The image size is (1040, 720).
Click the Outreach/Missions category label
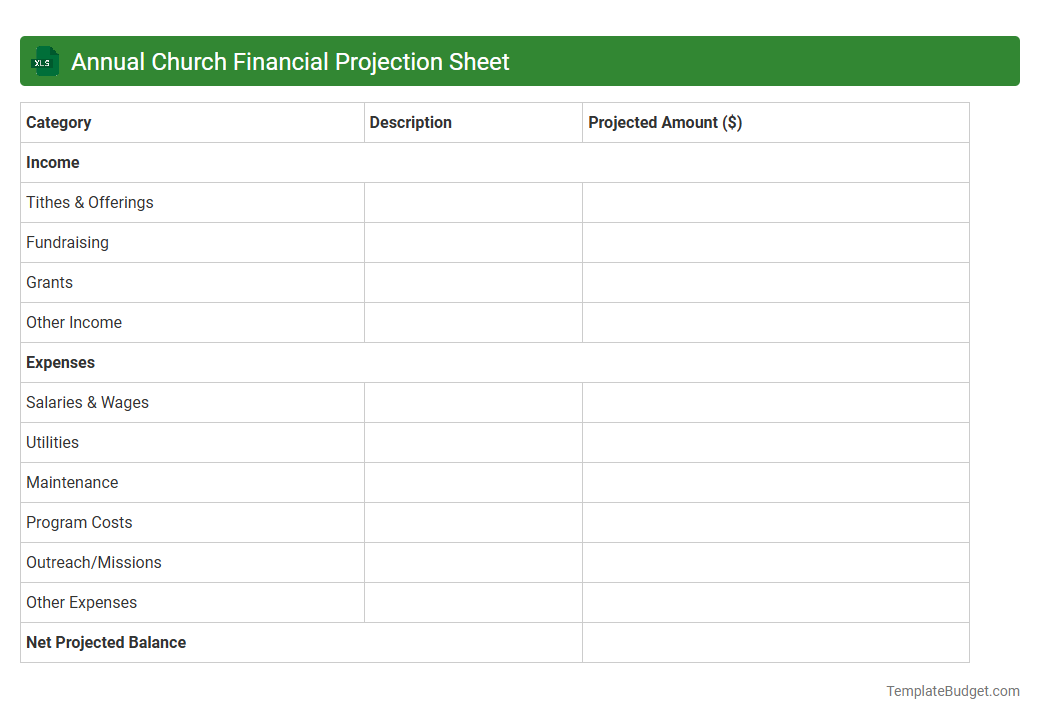pyautogui.click(x=93, y=562)
